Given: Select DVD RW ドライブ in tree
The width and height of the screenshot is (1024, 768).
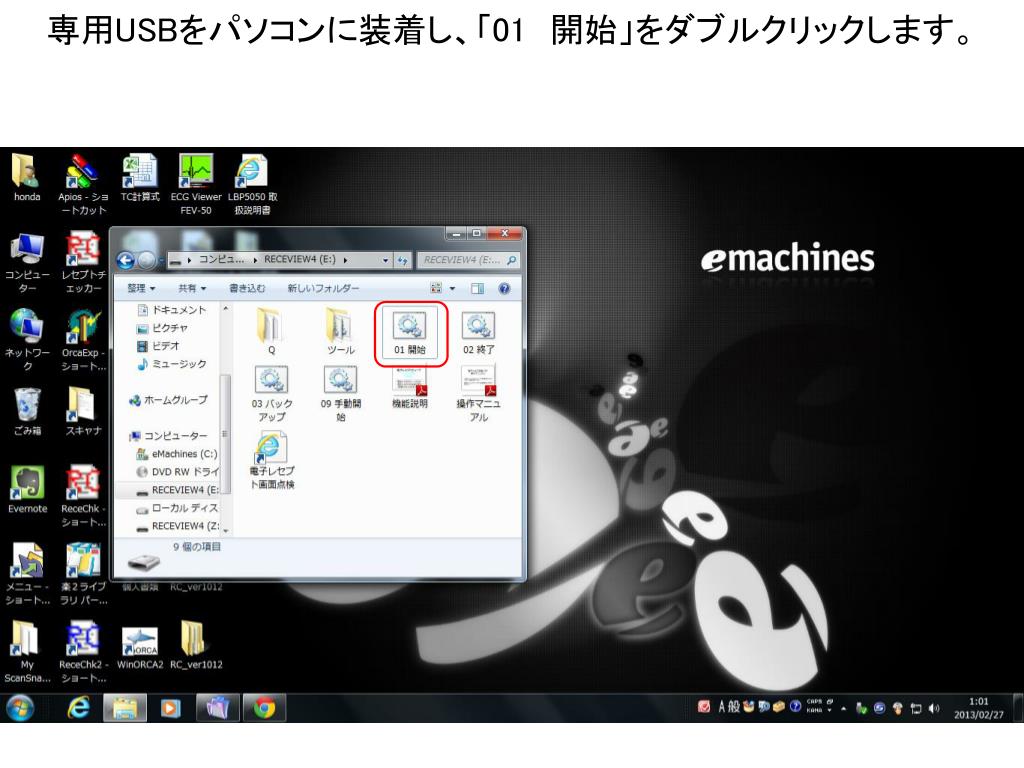Looking at the screenshot, I should (x=177, y=472).
